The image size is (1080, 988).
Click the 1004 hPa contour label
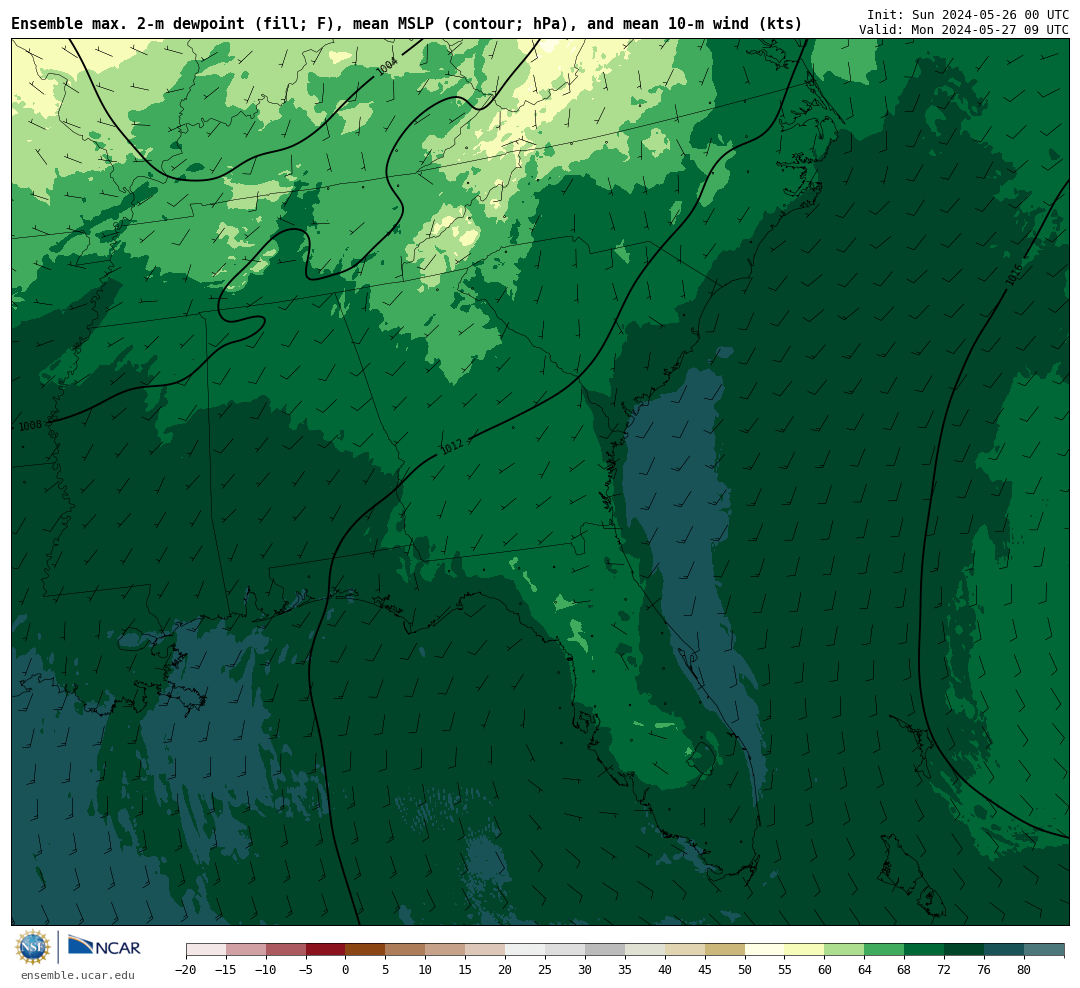386,66
